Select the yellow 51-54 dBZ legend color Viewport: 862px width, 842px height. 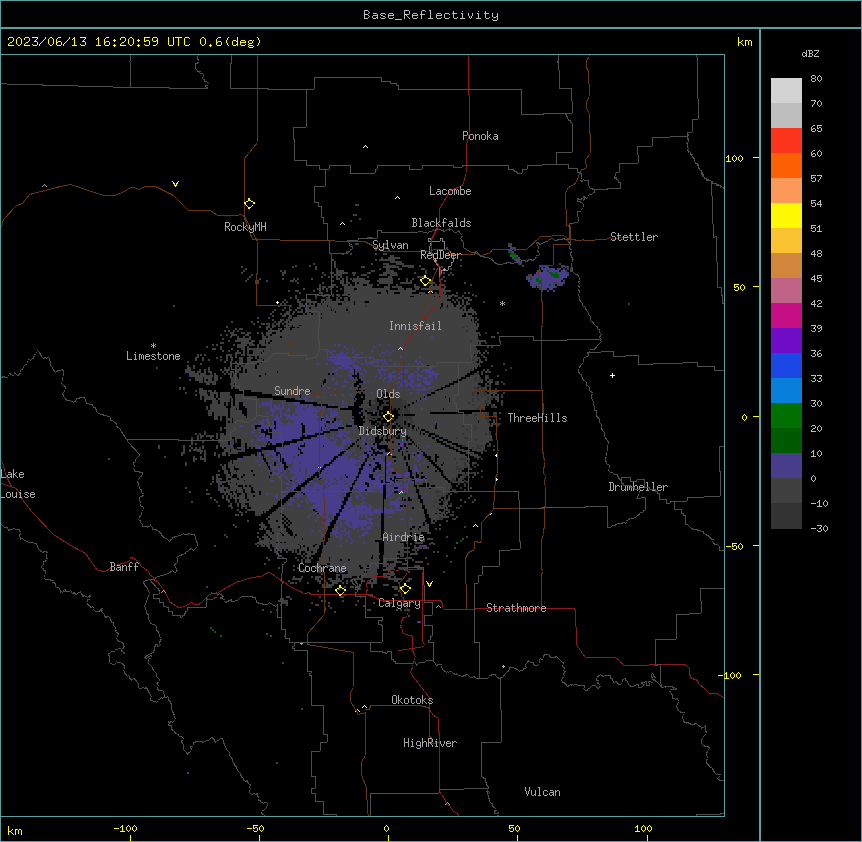[786, 215]
